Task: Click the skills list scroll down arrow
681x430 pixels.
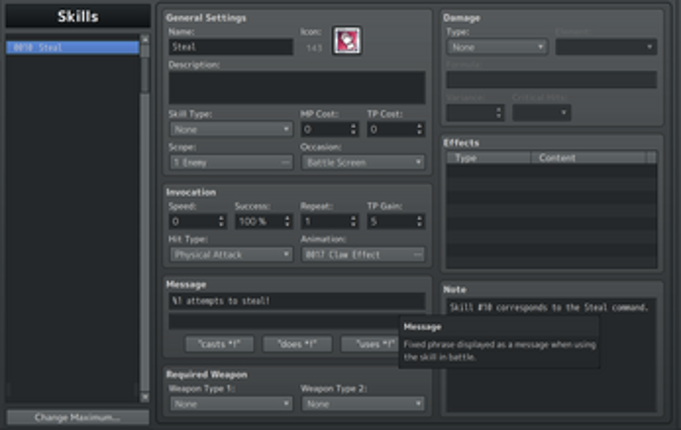Action: (x=145, y=397)
